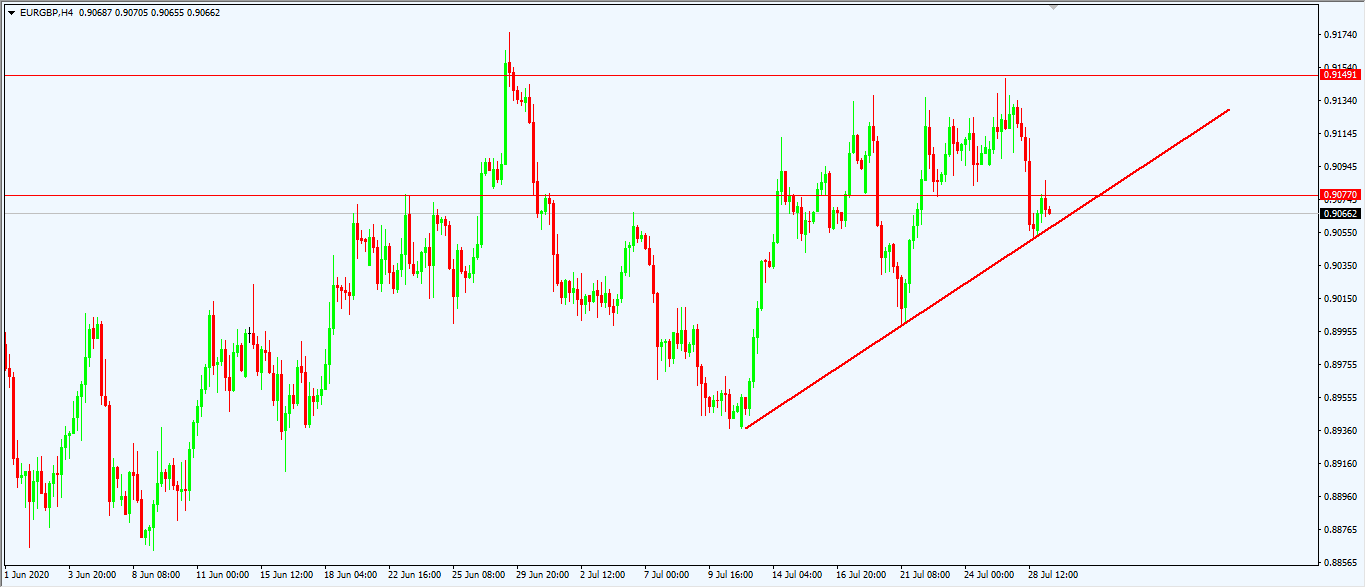This screenshot has height=588, width=1366.
Task: Click the 0.89360 price axis label
Action: pyautogui.click(x=1340, y=431)
